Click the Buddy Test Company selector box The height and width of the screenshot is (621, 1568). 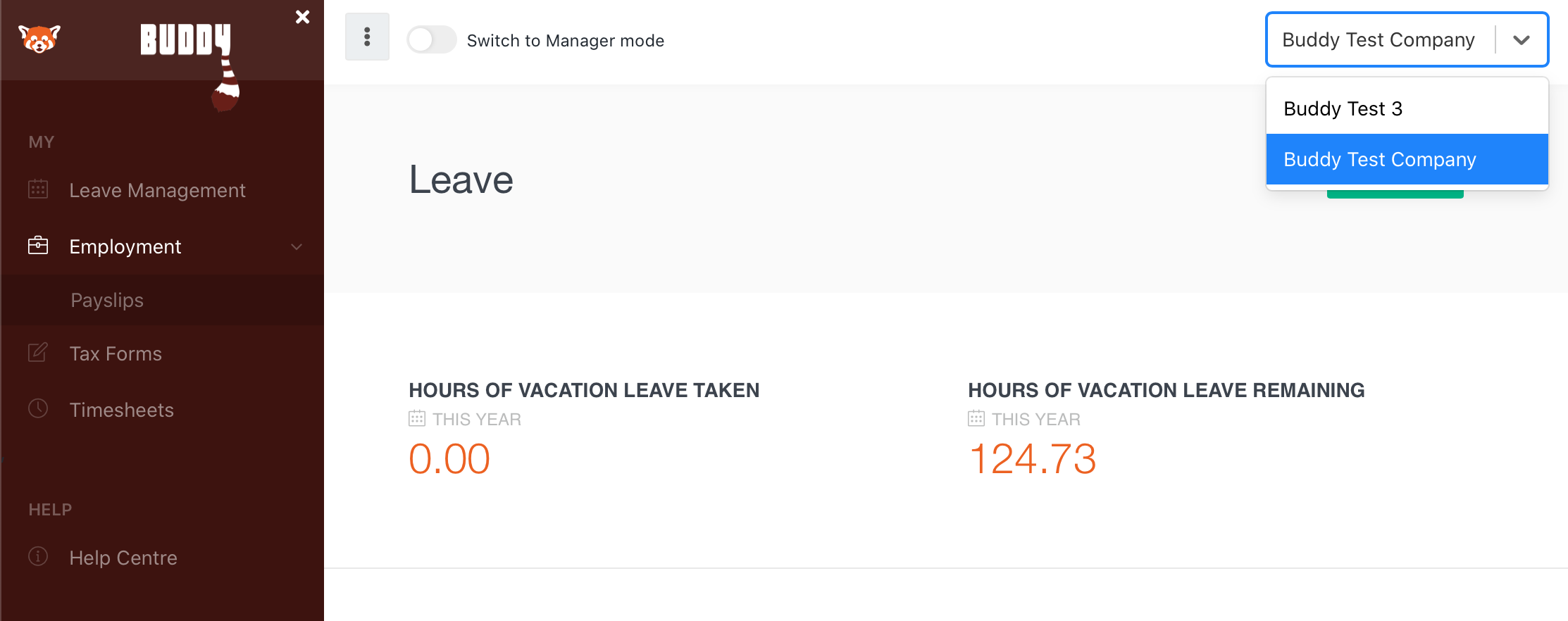coord(1379,40)
